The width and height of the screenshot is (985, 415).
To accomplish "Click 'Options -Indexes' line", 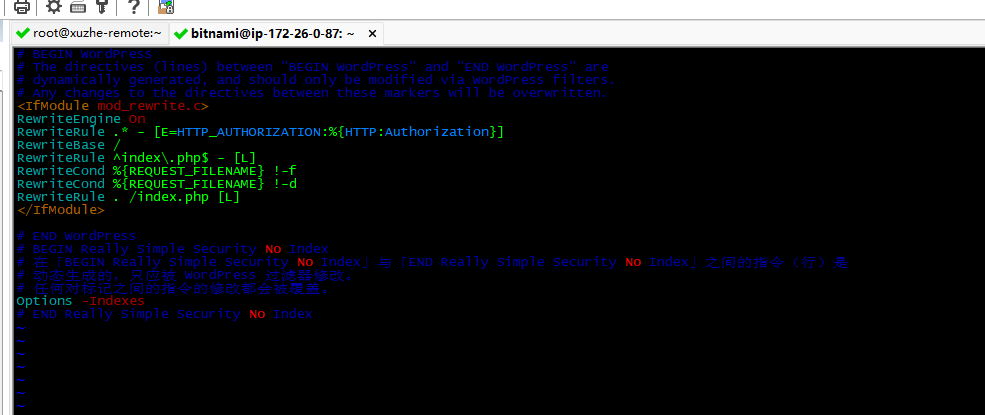I will pyautogui.click(x=80, y=301).
